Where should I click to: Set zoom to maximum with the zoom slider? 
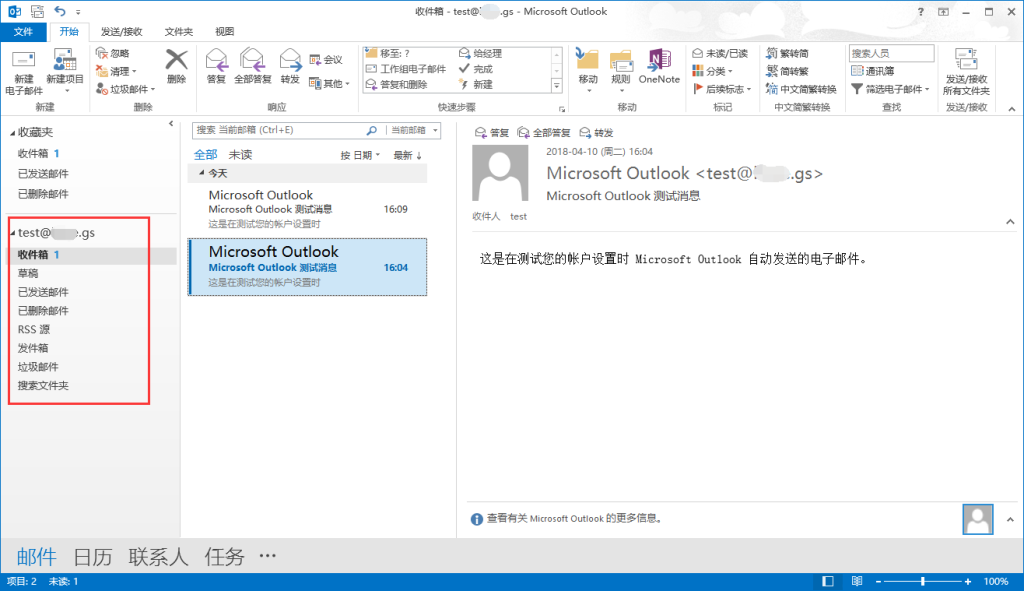(x=966, y=580)
